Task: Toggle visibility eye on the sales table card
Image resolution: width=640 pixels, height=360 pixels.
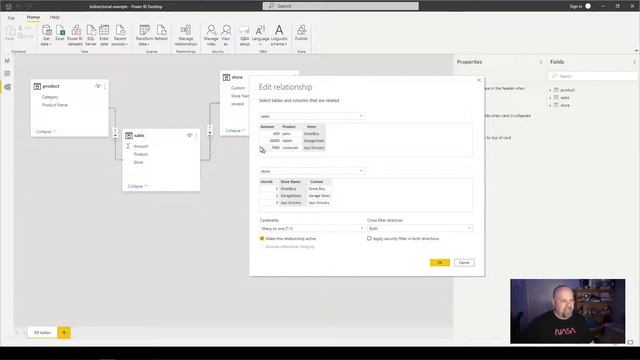Action: point(189,135)
